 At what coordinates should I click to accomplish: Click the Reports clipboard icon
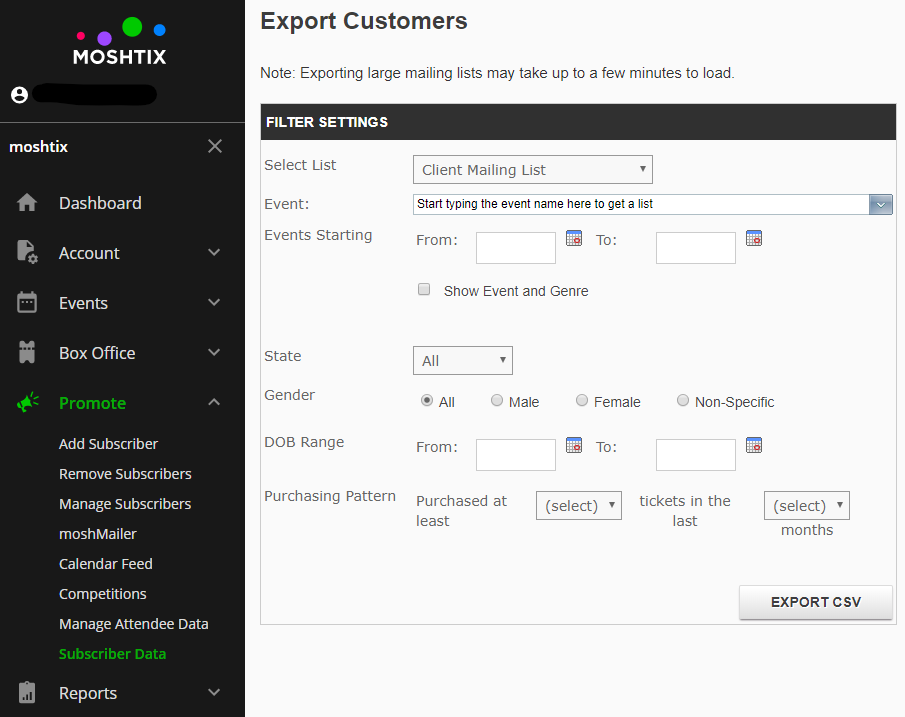[x=27, y=692]
